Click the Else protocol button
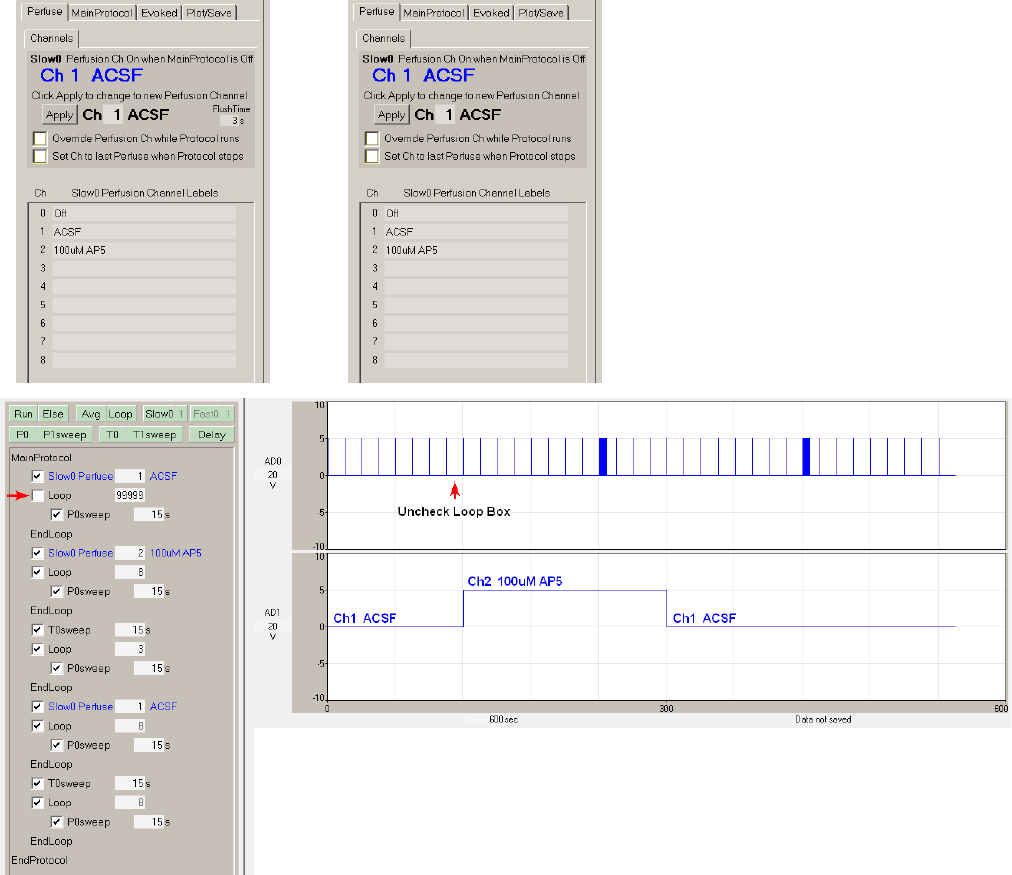This screenshot has width=1012, height=875. pyautogui.click(x=53, y=414)
